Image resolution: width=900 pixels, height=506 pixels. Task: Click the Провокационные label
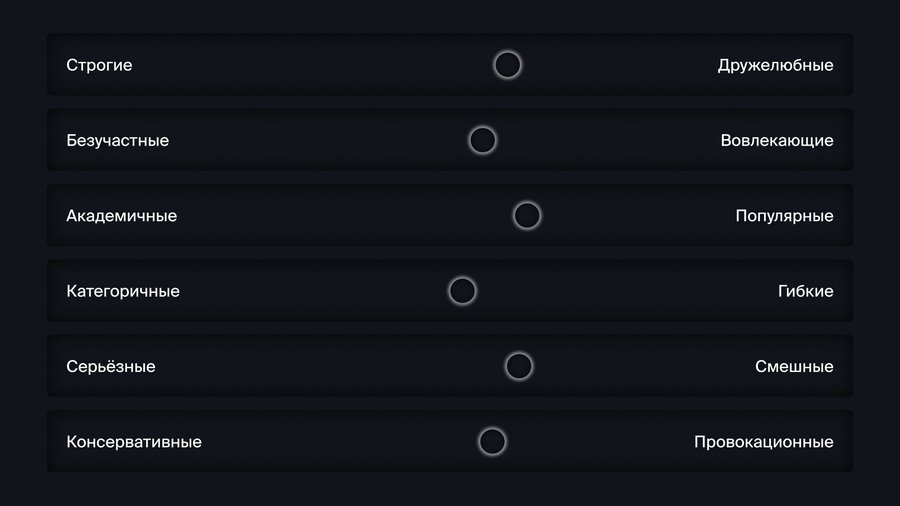tap(763, 441)
